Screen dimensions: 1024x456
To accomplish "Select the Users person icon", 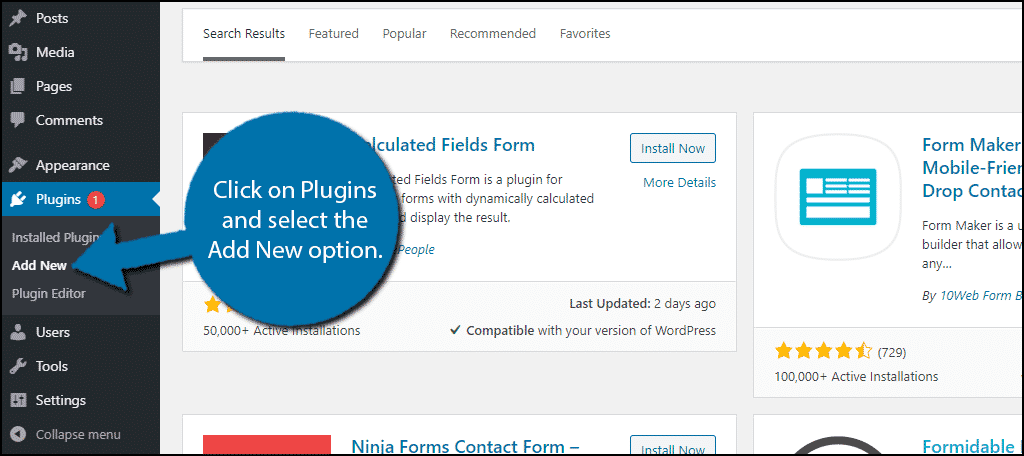I will [19, 332].
